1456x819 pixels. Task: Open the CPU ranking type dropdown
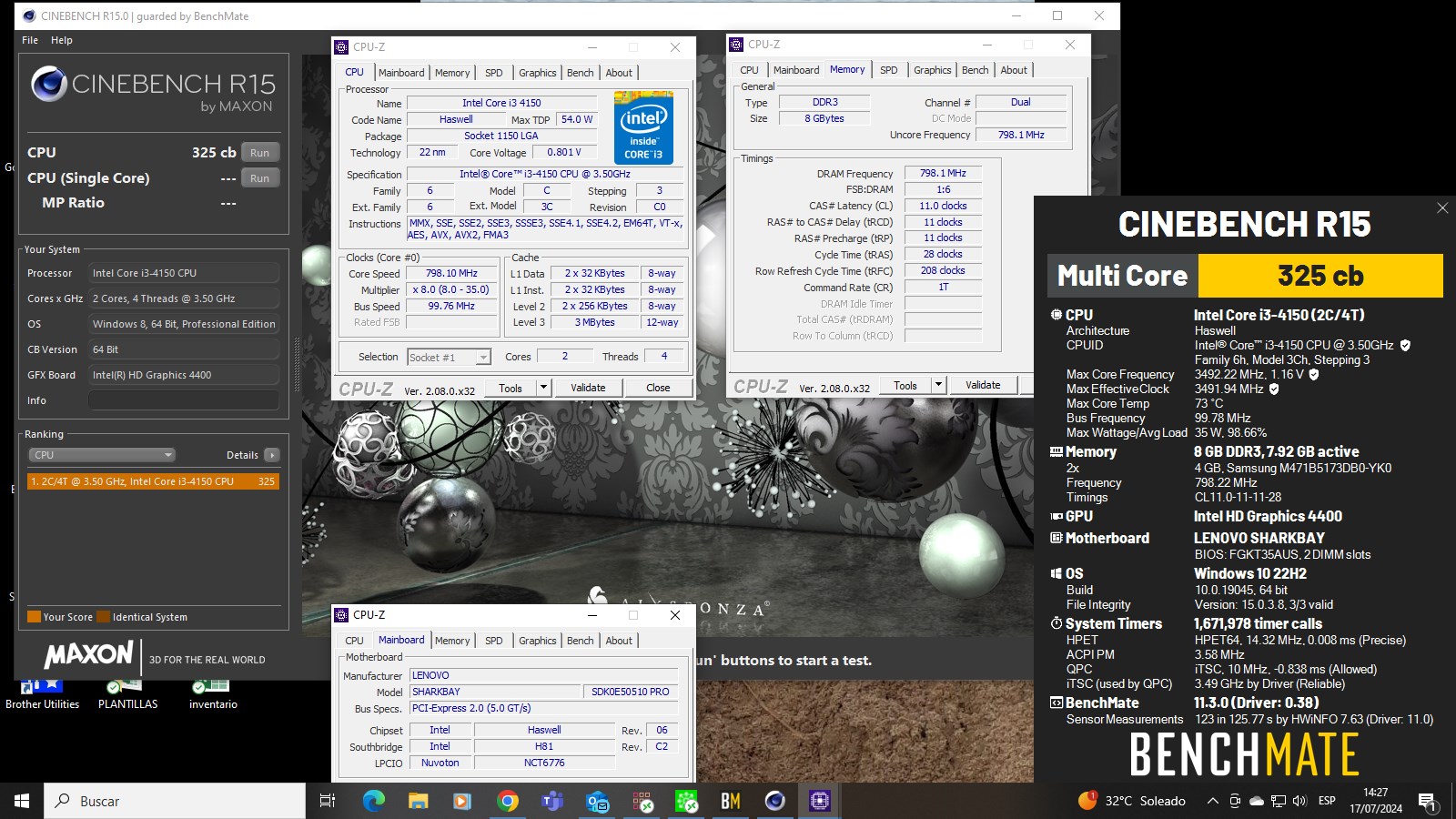tap(102, 455)
